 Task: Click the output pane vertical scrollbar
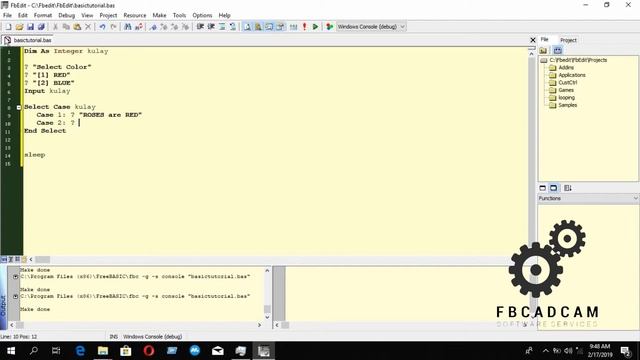tap(267, 294)
